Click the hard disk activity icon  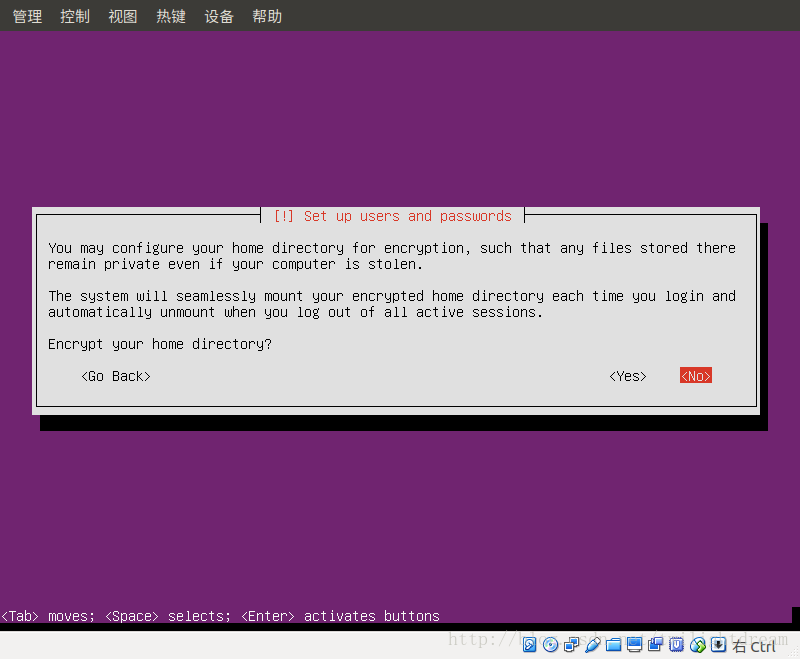coord(530,644)
